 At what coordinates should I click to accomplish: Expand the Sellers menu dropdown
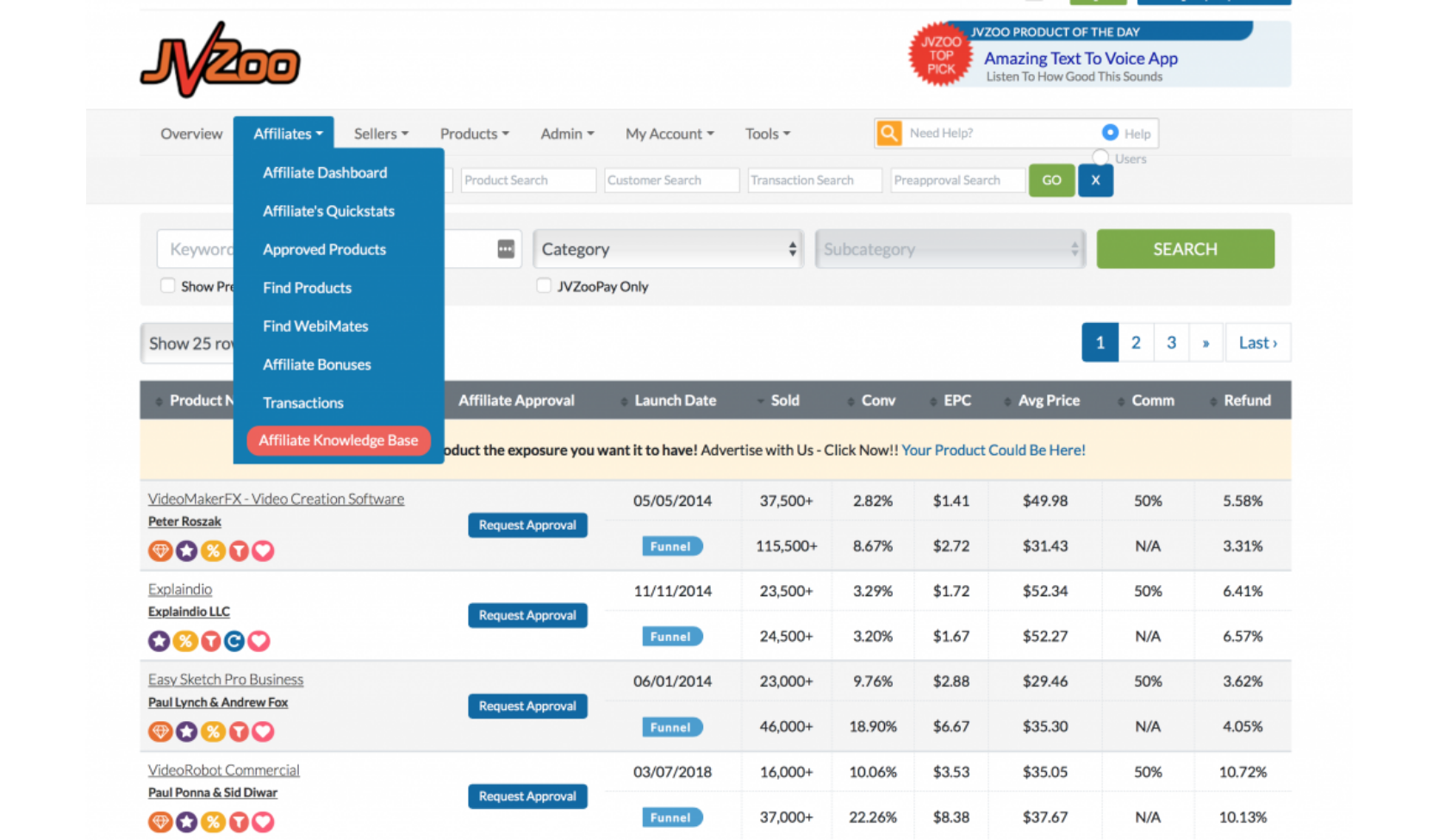click(381, 134)
